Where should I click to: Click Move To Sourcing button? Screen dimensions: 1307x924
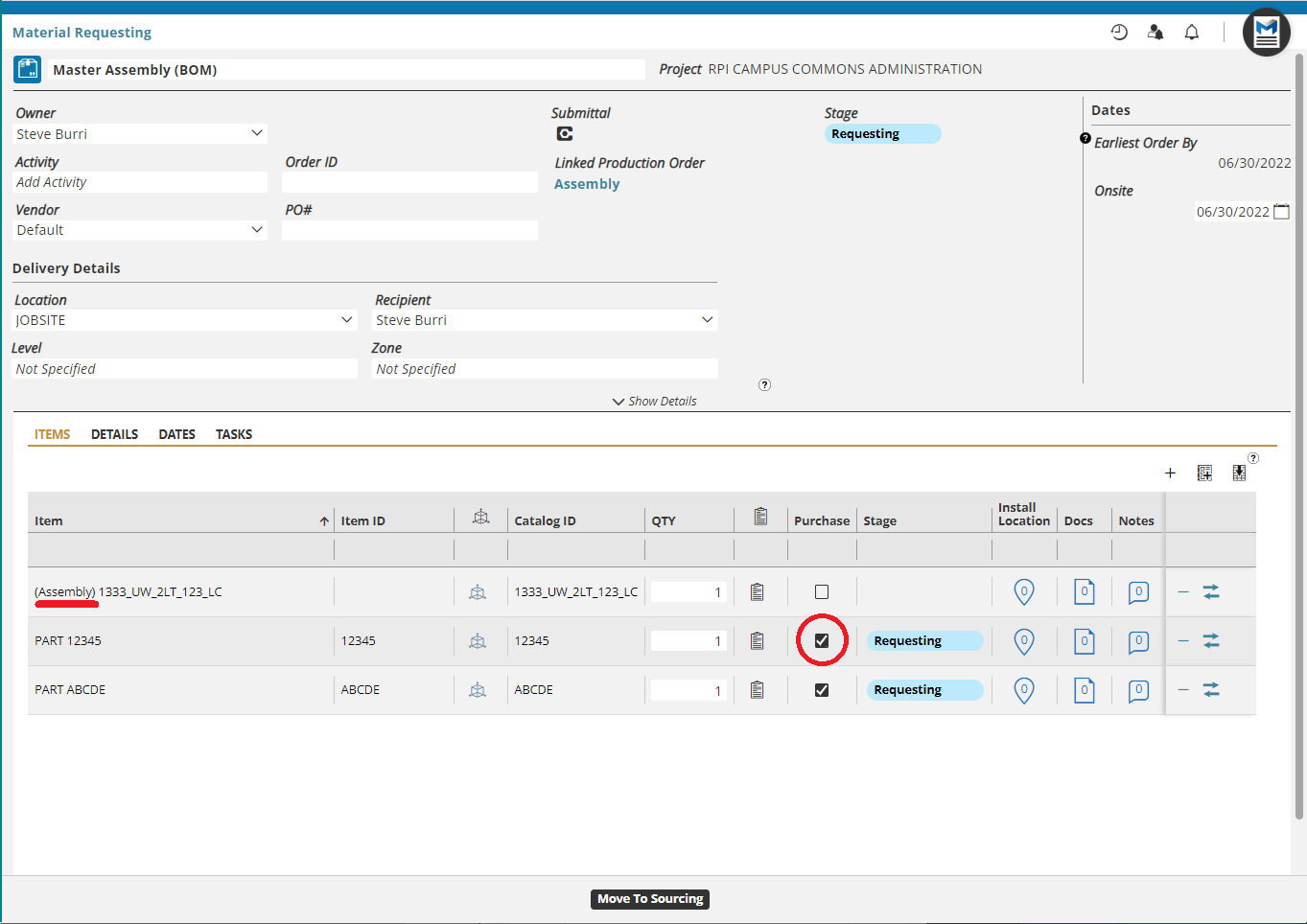[x=650, y=899]
